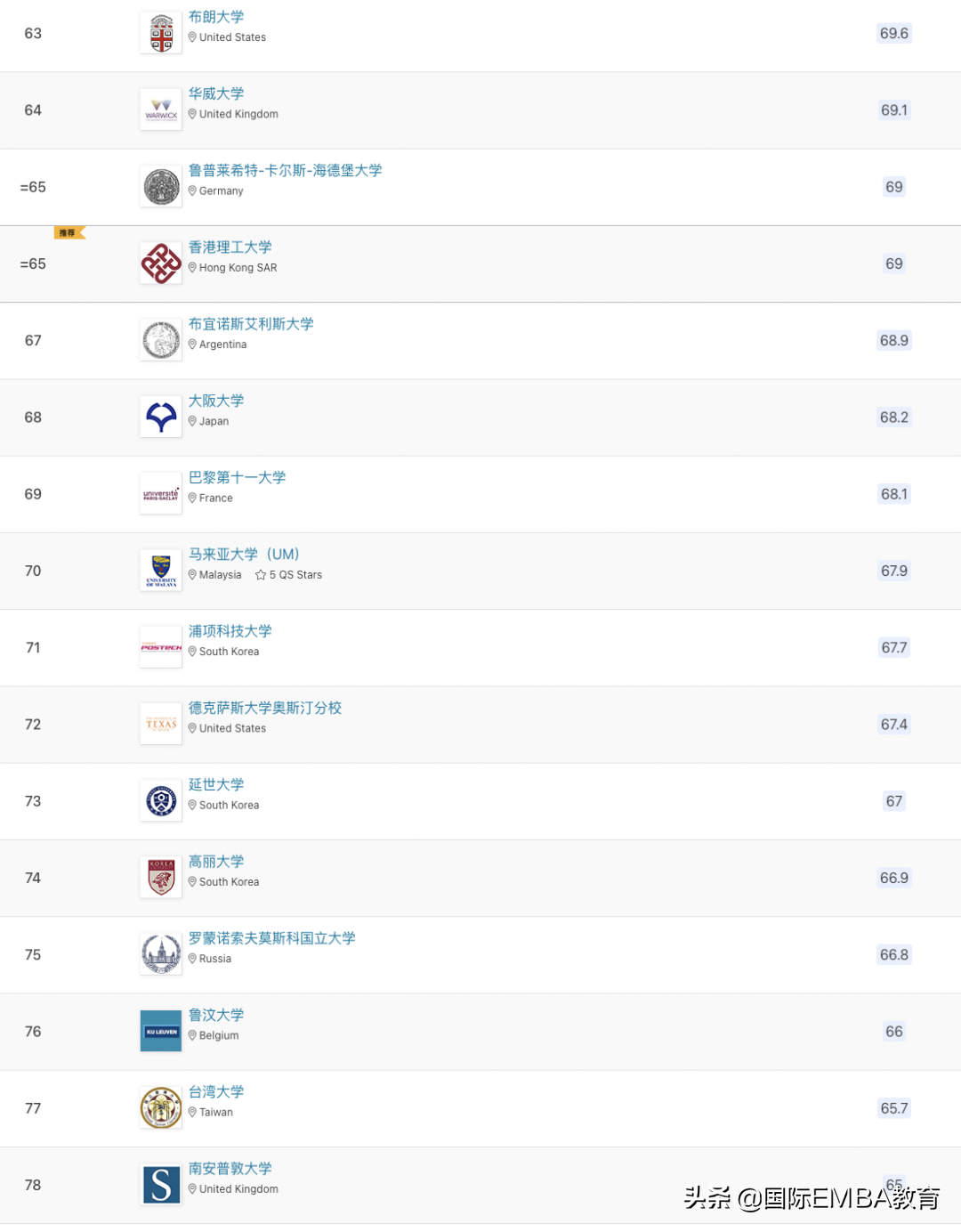
Task: Click the 69.6 score for rank 63
Action: (x=893, y=34)
